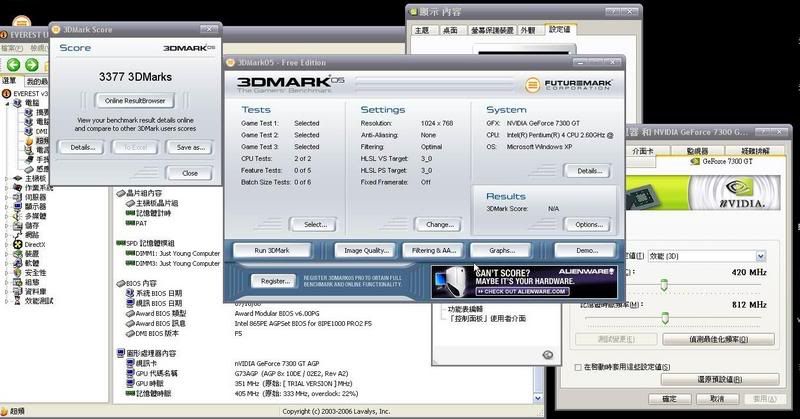Open the 外觀 tab in 顯示內容
Viewport: 800px width, 419px height.
click(x=528, y=31)
